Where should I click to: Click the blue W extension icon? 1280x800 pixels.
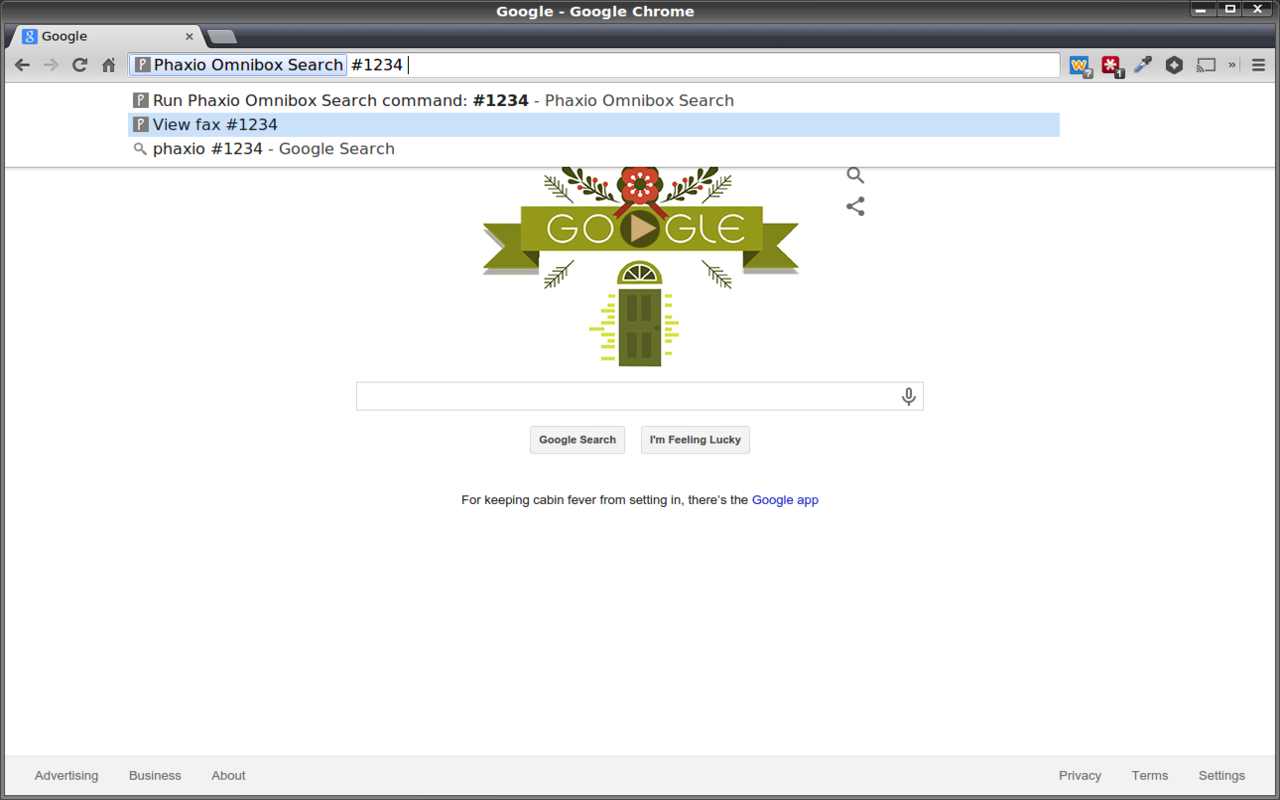click(x=1080, y=66)
